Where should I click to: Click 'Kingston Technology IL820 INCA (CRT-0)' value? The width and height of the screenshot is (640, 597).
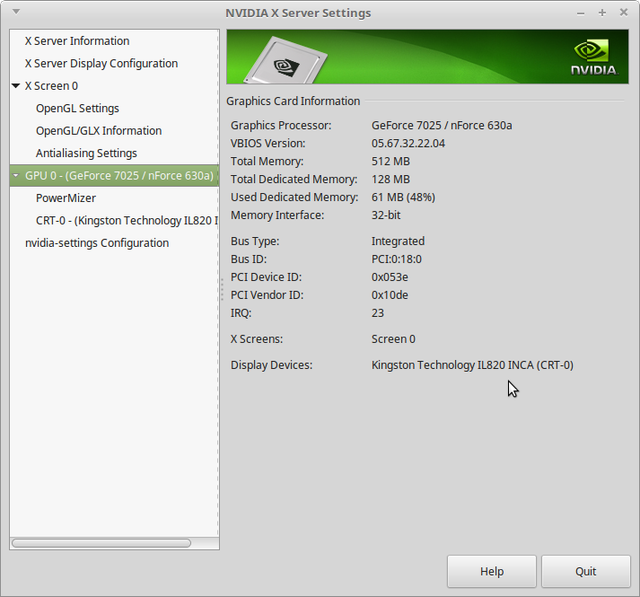472,365
